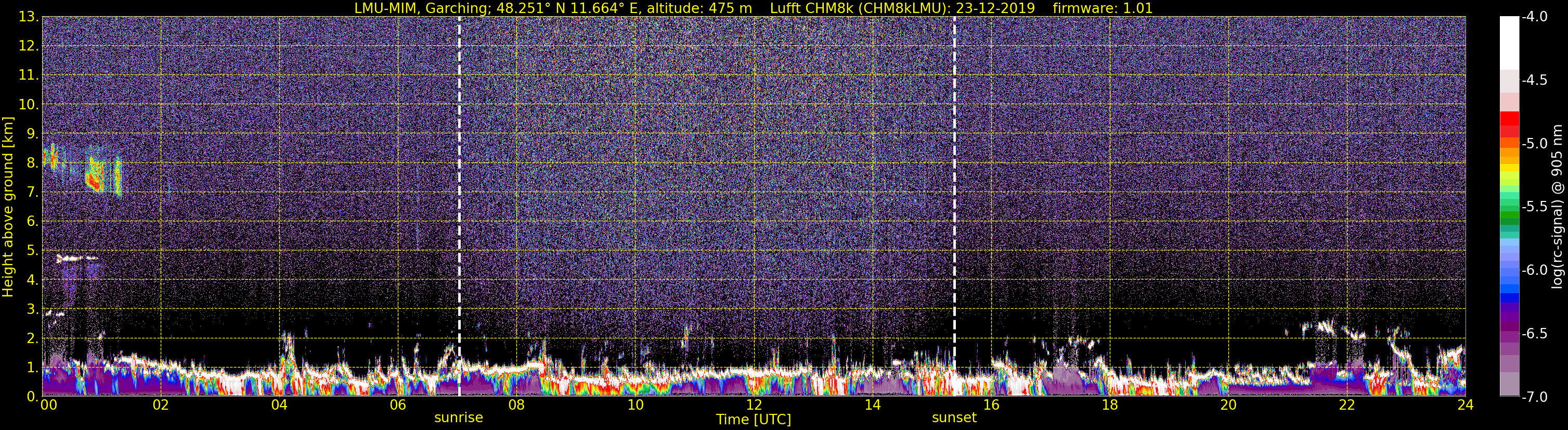Select the white dashed sunrise vertical line
The width and height of the screenshot is (1568, 430).
(x=459, y=183)
